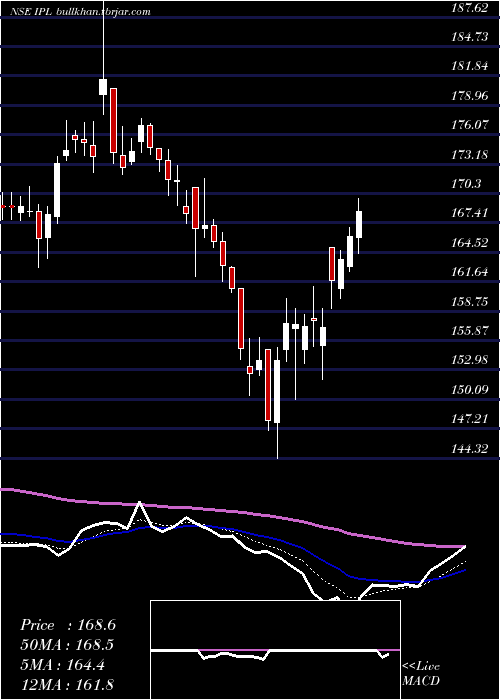Select the 150.09 price level

[470, 390]
